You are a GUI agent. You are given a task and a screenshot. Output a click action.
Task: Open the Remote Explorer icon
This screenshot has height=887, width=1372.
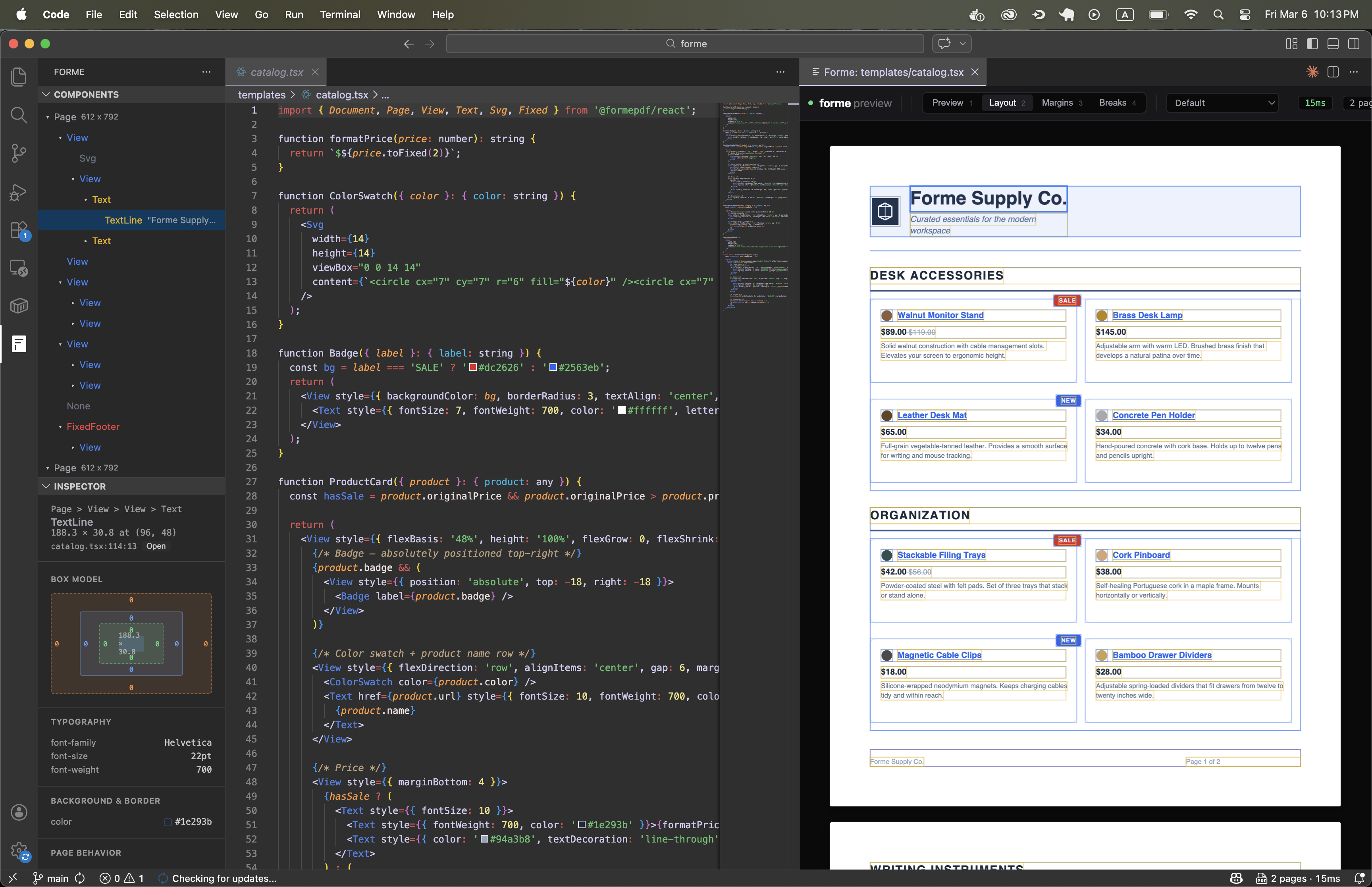click(18, 267)
